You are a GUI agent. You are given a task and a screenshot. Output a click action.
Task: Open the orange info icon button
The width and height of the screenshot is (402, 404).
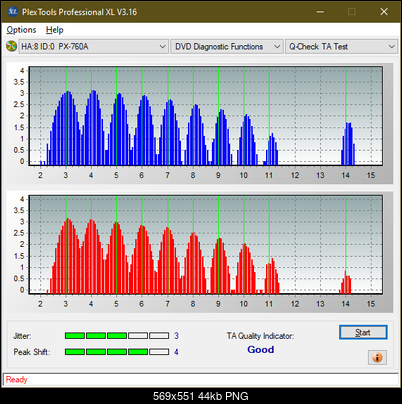(377, 357)
